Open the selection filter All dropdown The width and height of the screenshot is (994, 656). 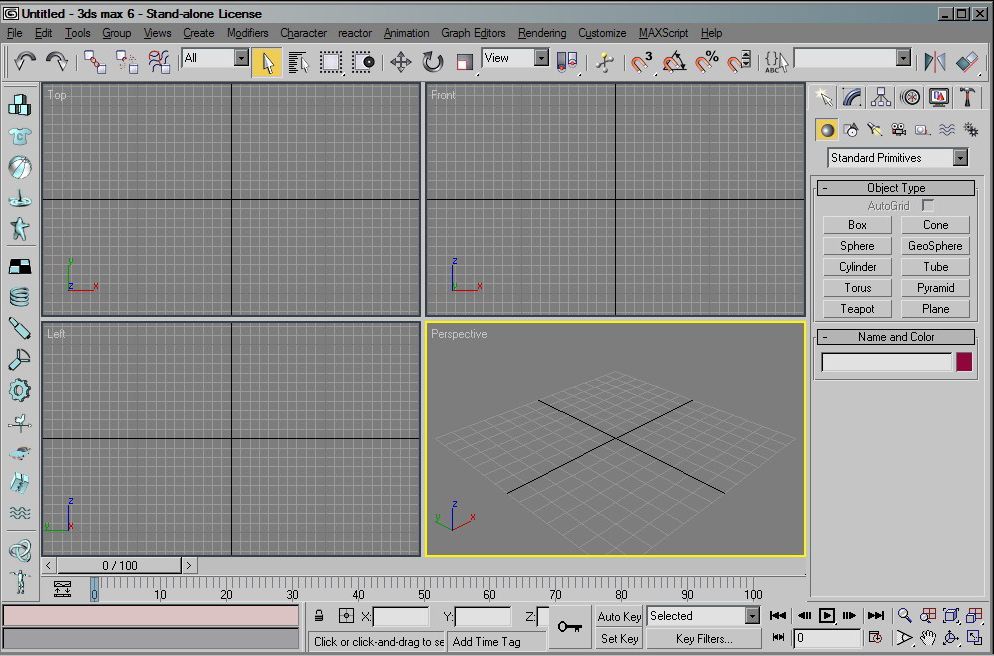click(x=242, y=58)
